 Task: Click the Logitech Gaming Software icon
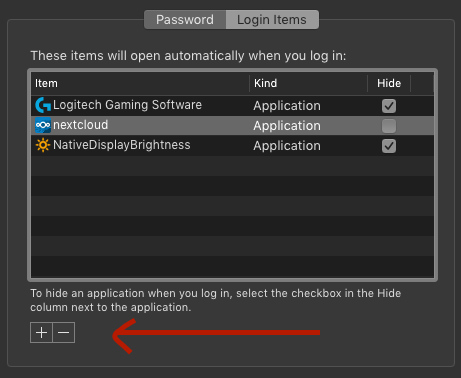coord(43,105)
